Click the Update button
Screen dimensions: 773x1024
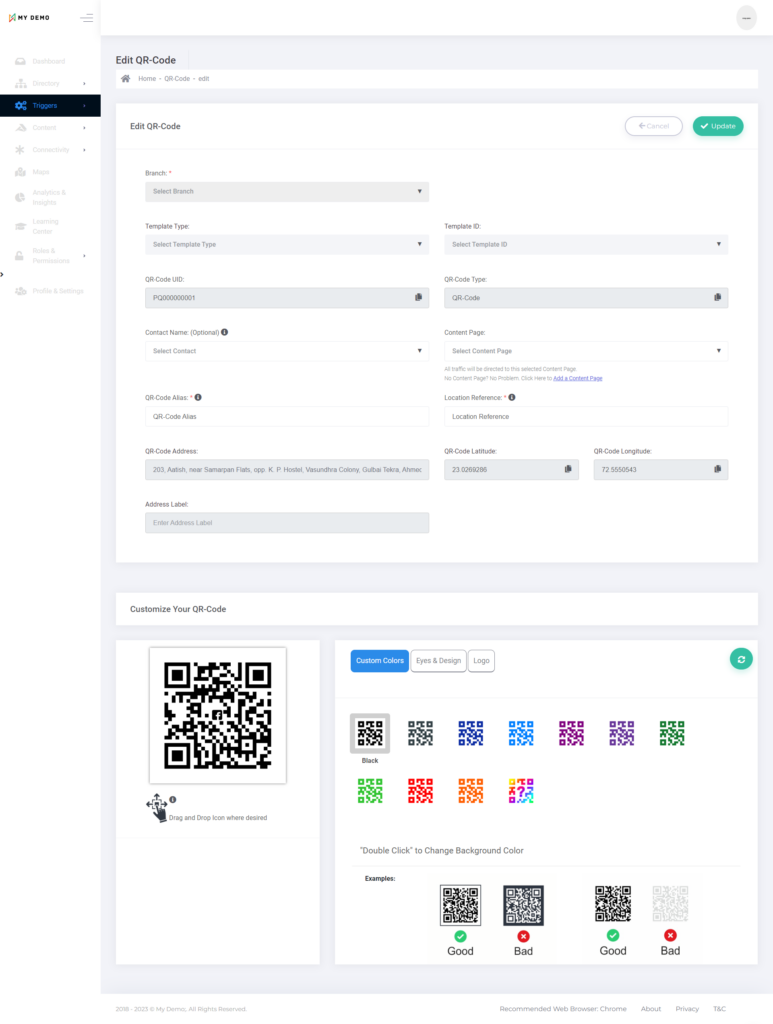pos(718,126)
